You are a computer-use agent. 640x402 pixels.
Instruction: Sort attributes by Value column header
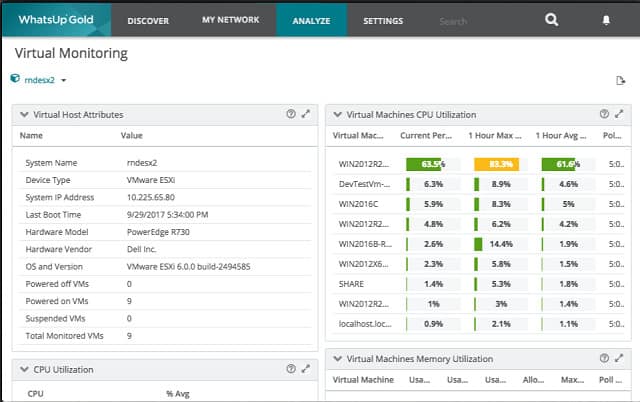[x=131, y=135]
